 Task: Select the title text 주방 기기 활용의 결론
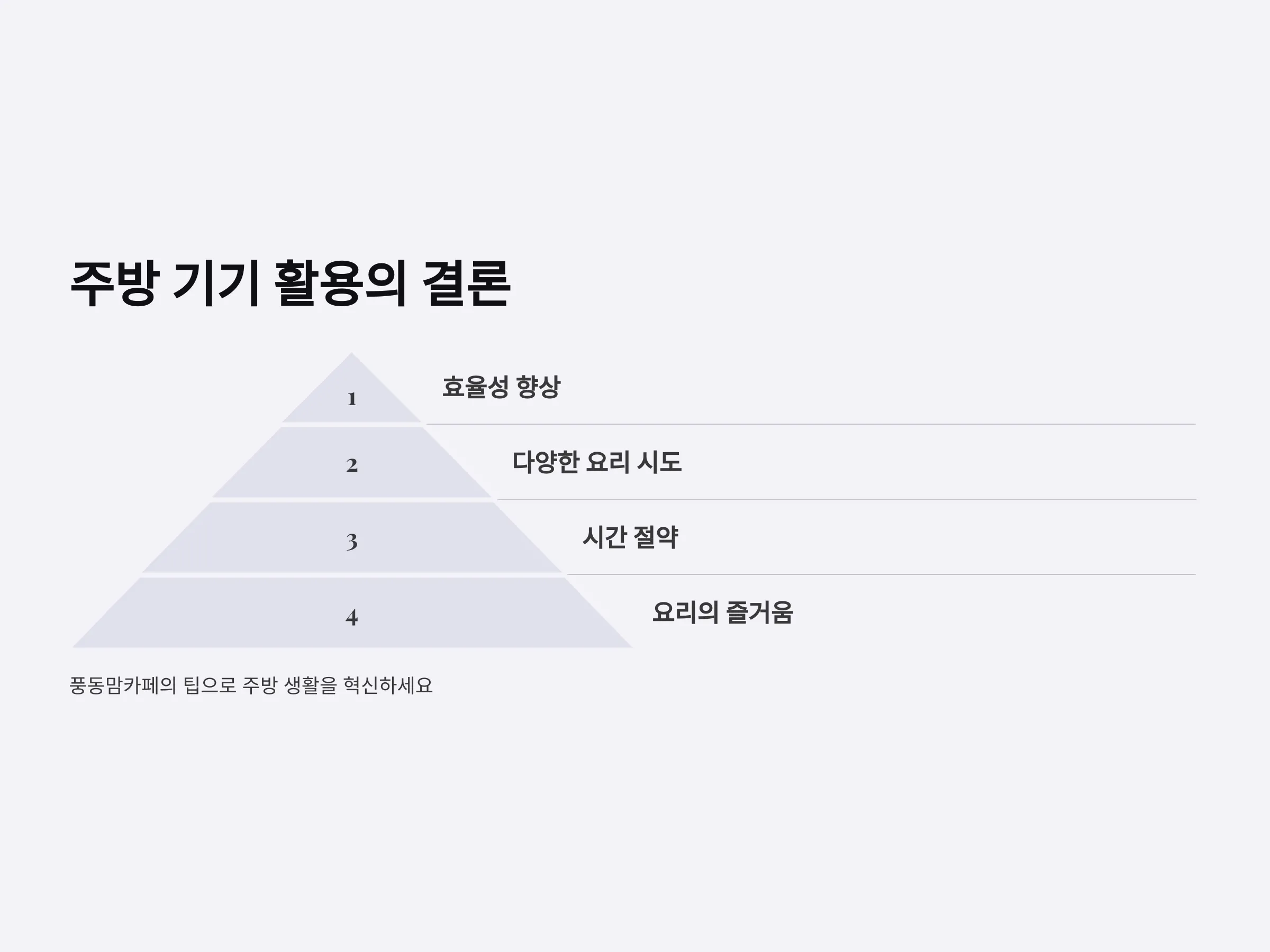pyautogui.click(x=290, y=283)
